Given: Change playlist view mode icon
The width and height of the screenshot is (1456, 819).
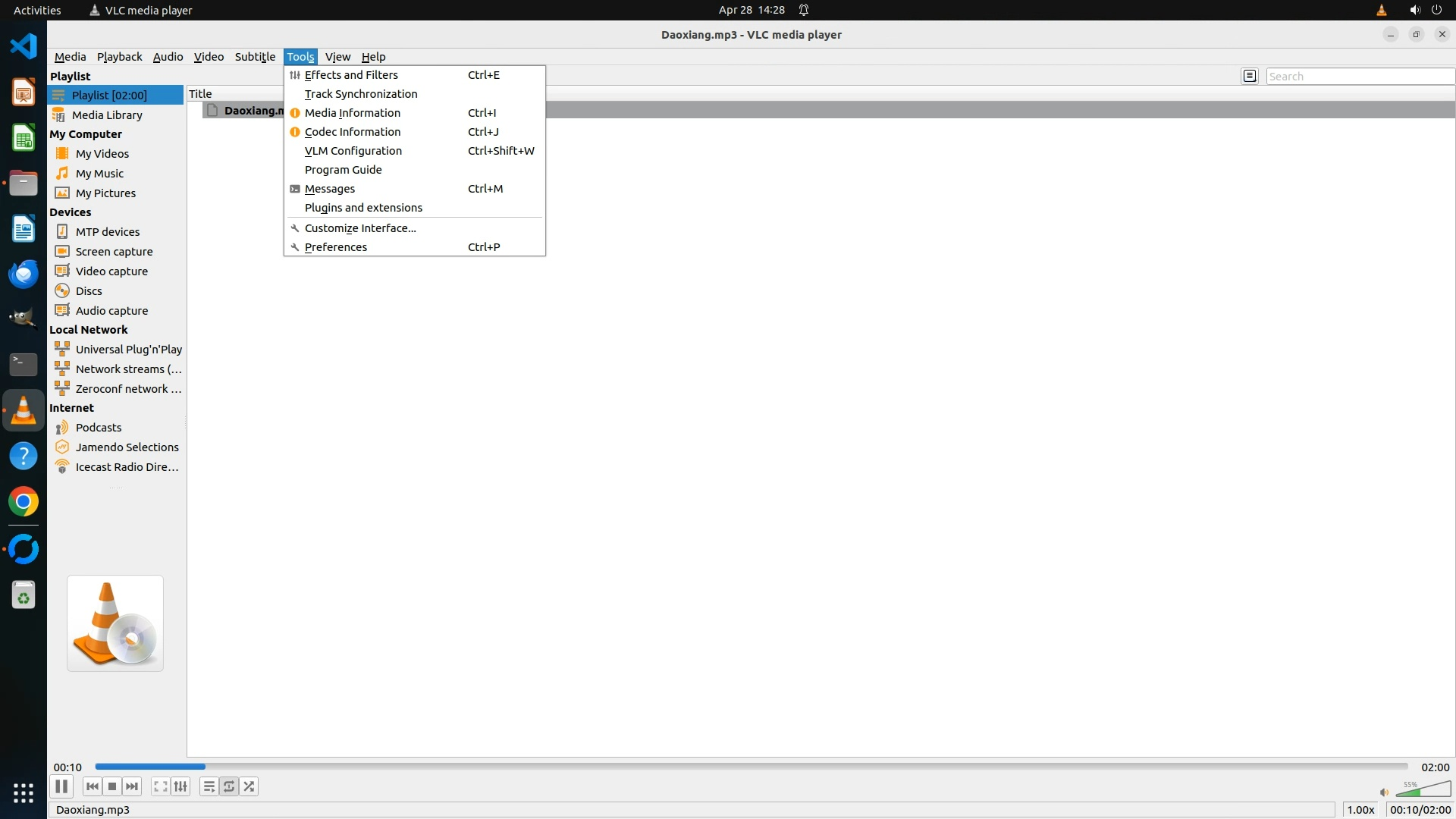Looking at the screenshot, I should pyautogui.click(x=1250, y=76).
